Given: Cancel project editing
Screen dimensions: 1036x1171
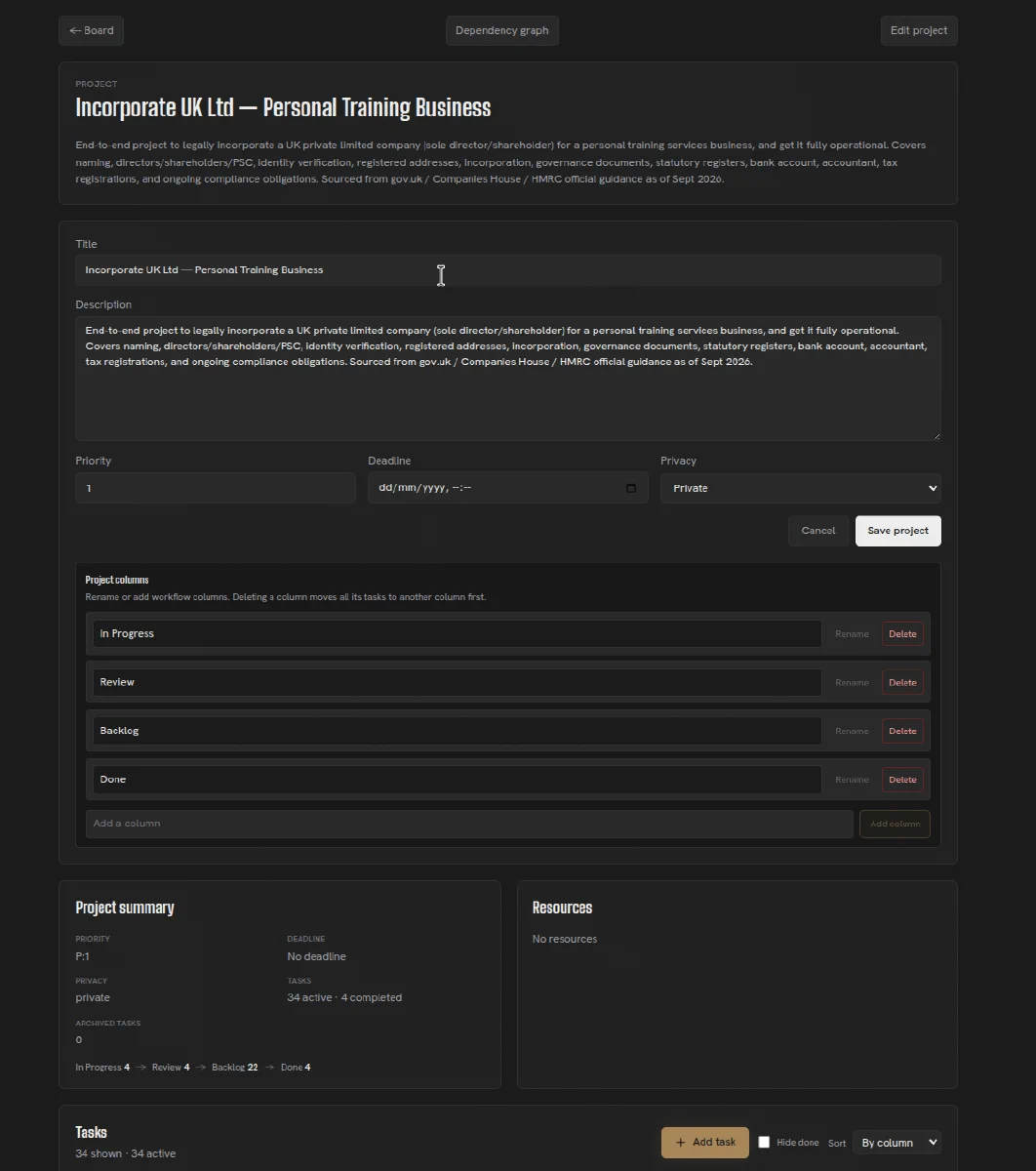Looking at the screenshot, I should (x=817, y=531).
